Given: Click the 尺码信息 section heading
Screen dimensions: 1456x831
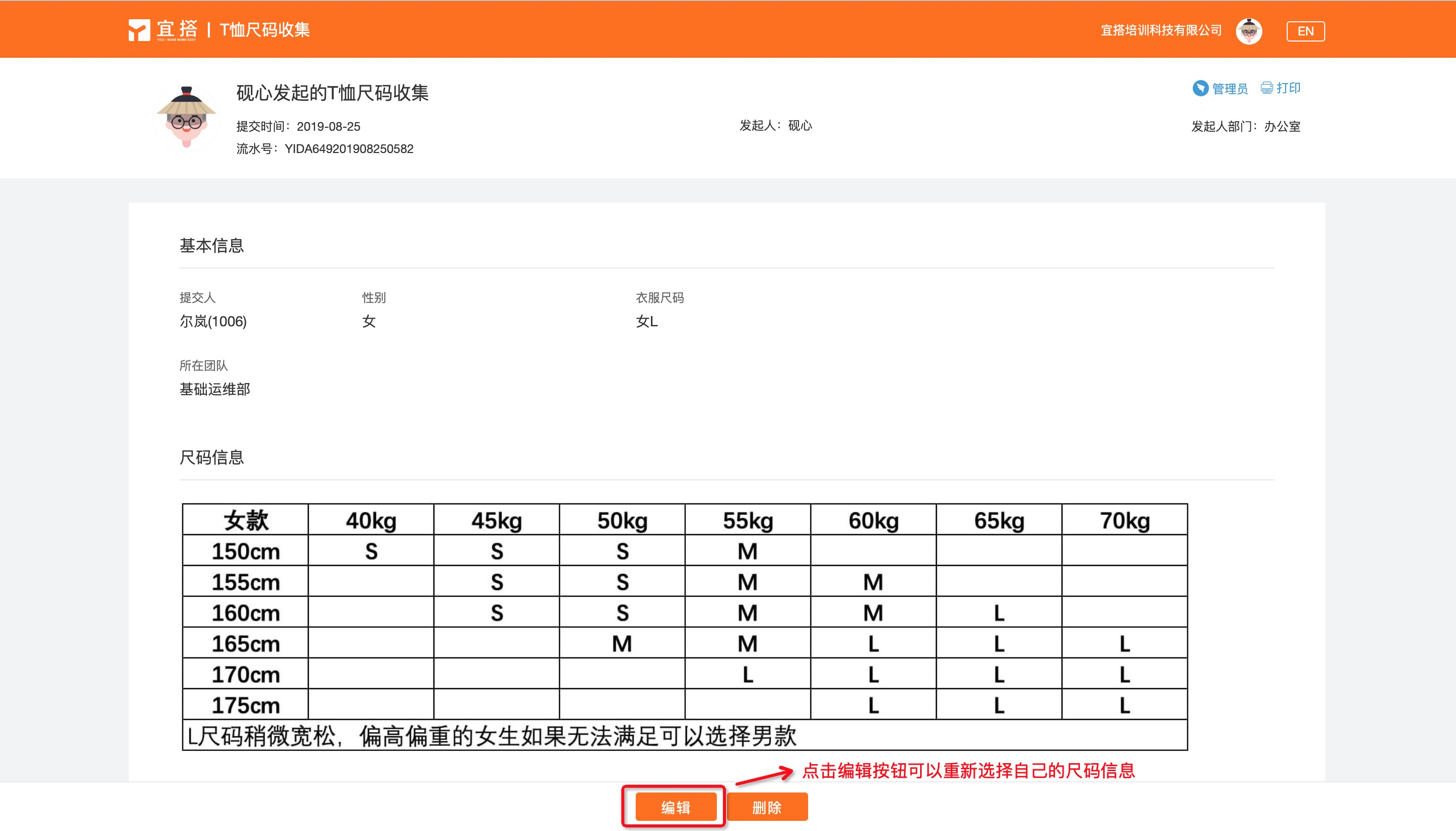Looking at the screenshot, I should [211, 457].
